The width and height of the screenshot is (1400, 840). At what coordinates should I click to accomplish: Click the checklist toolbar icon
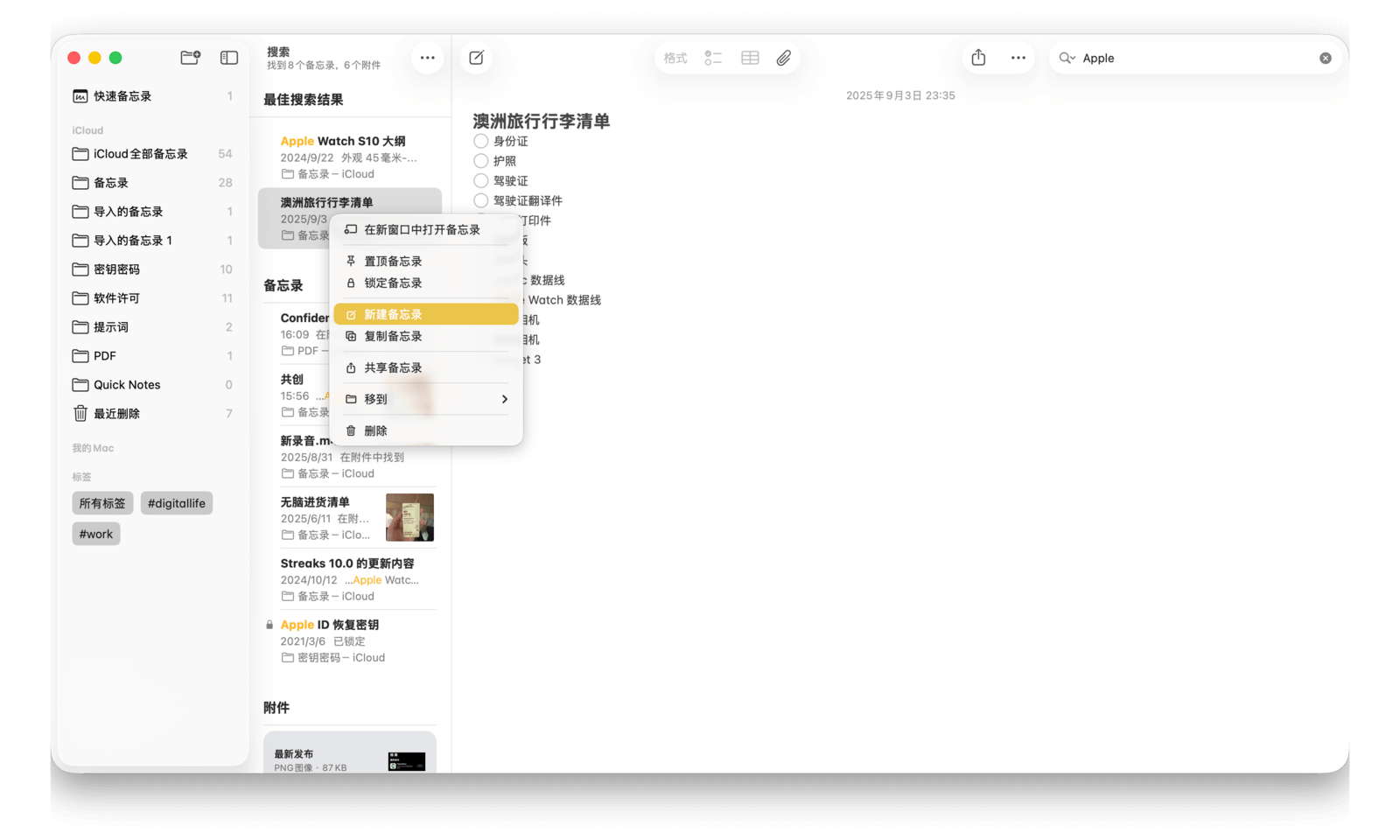713,58
